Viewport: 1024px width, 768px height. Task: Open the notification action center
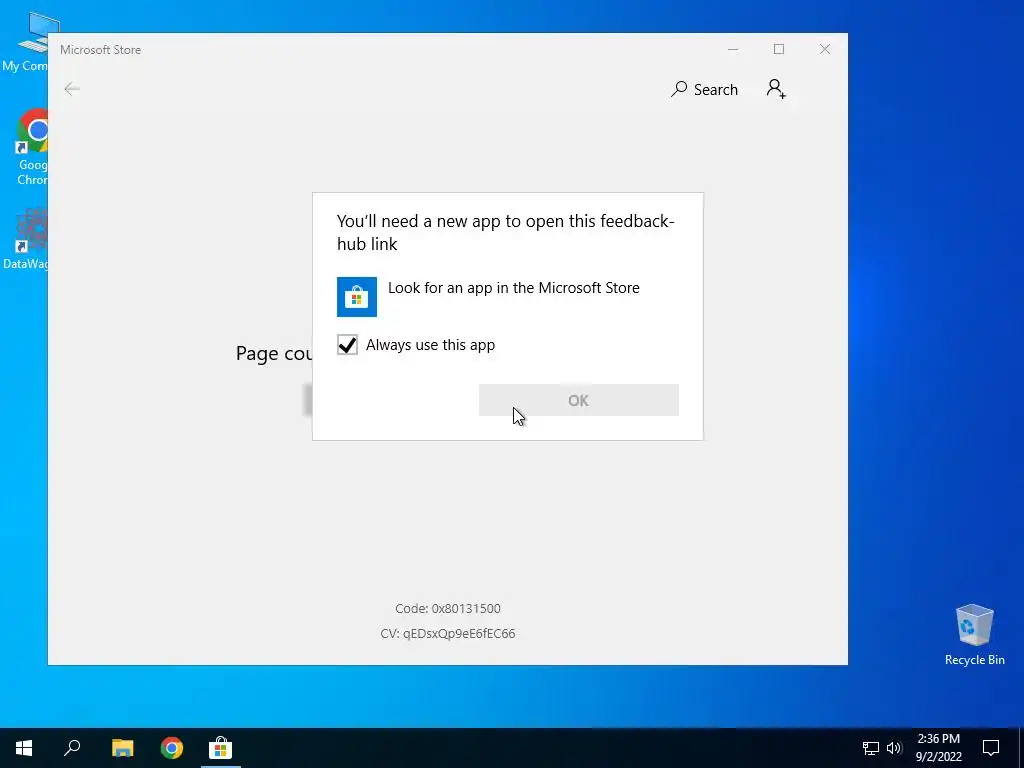point(991,748)
